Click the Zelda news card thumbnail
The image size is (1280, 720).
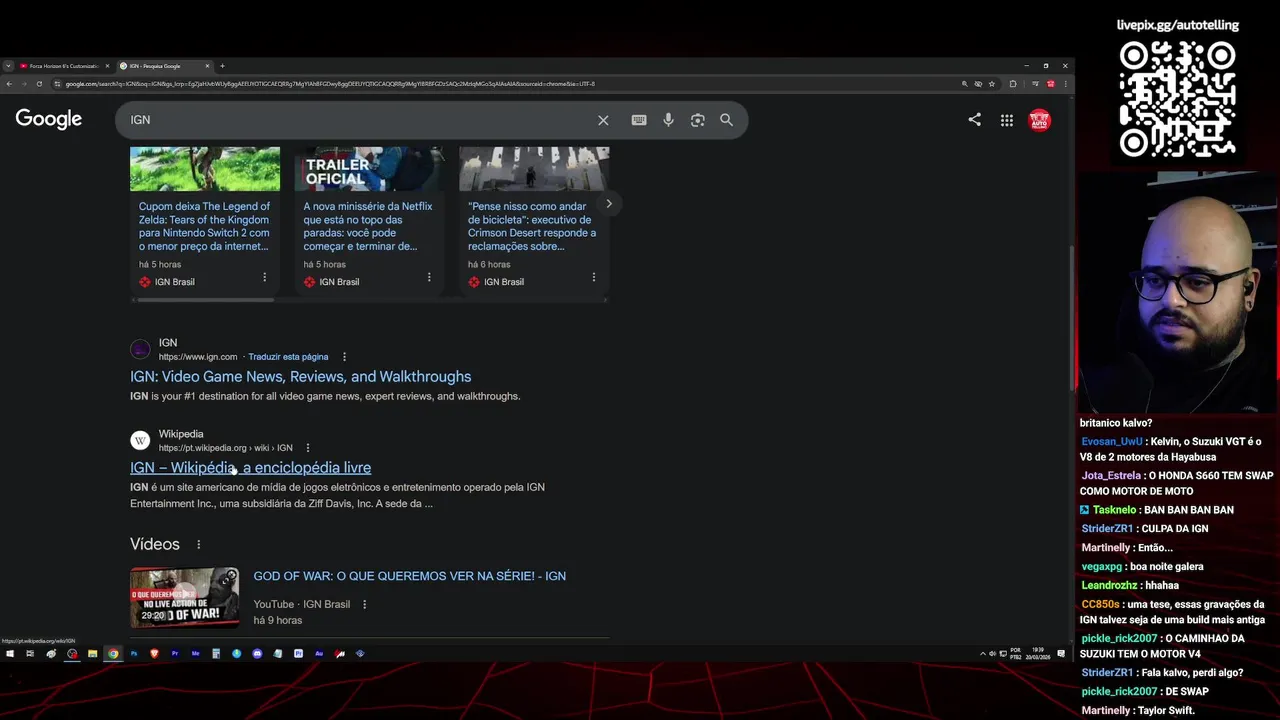pos(205,169)
